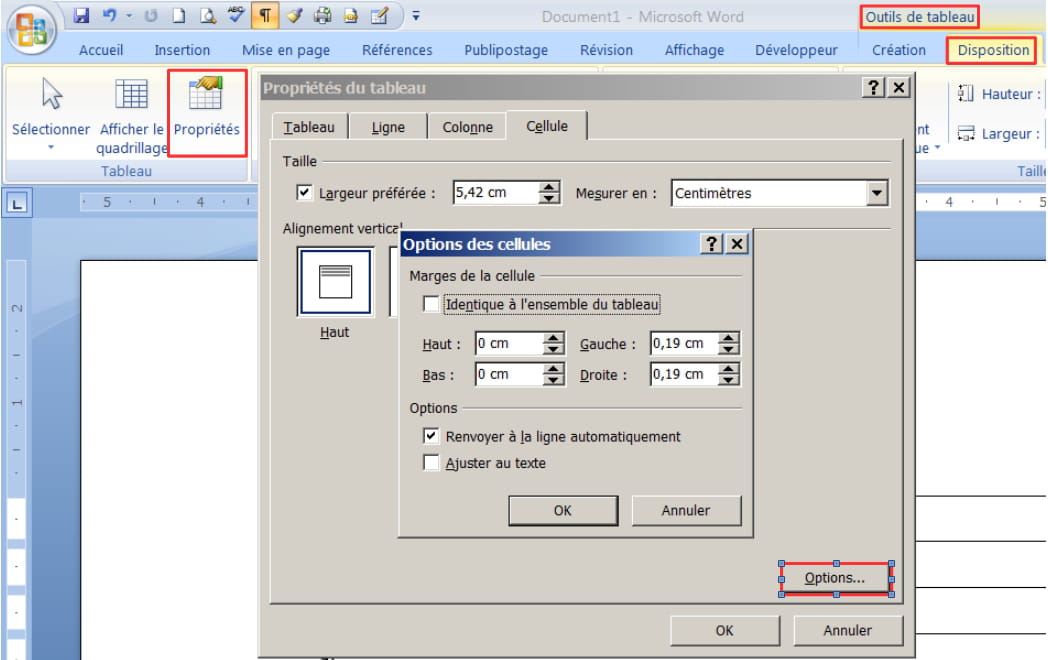Switch to the Affichage ribbon tab
Image resolution: width=1048 pixels, height=660 pixels.
coord(694,50)
